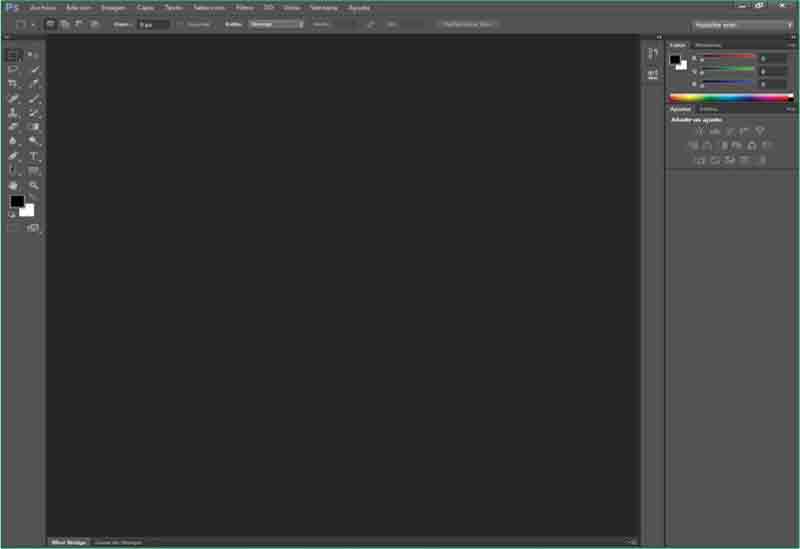Open the Estilo dropdown in options bar
Viewport: 800px width, 549px height.
[276, 24]
